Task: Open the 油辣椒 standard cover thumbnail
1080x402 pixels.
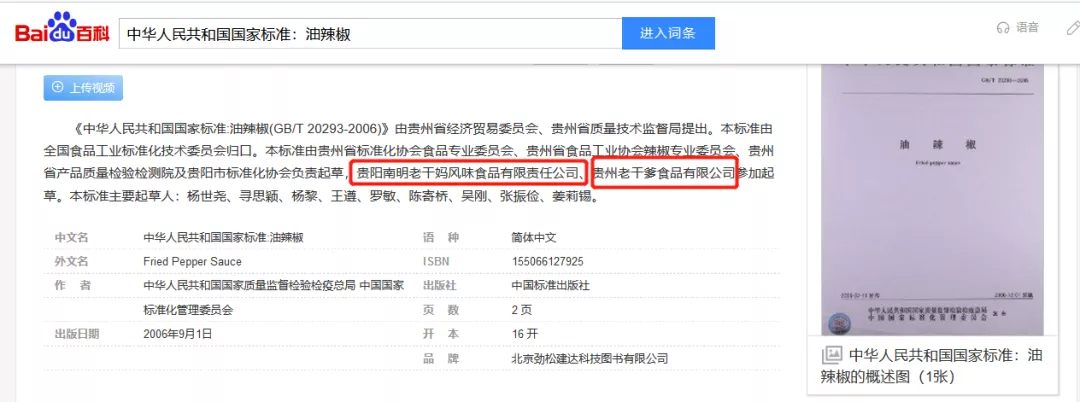Action: pos(932,198)
